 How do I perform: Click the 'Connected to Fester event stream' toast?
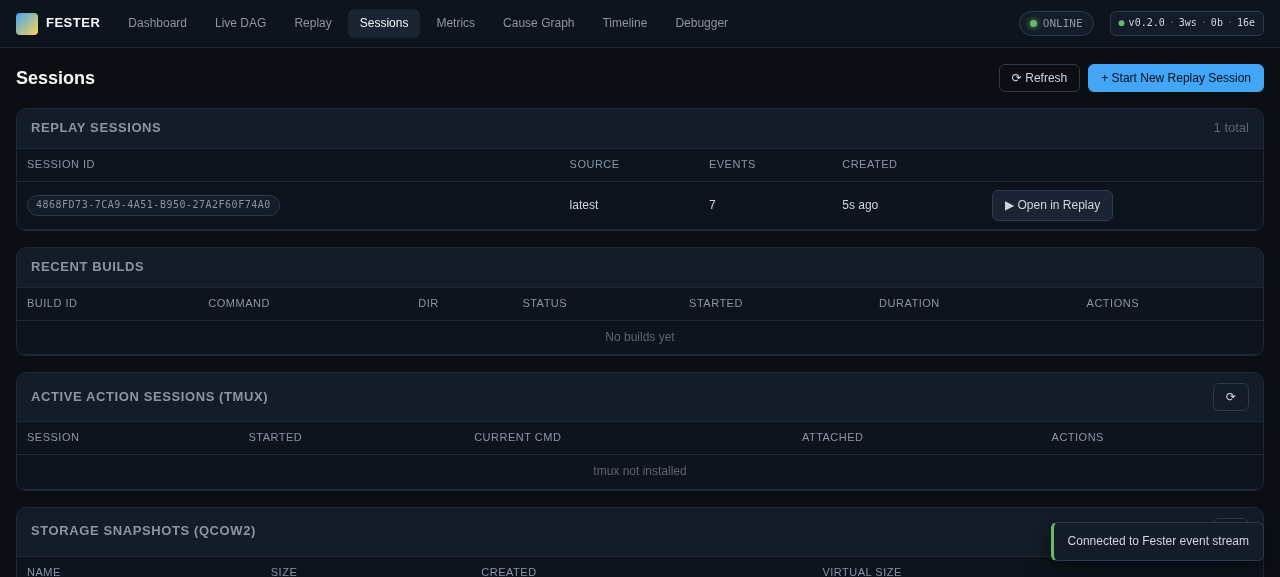click(1157, 541)
